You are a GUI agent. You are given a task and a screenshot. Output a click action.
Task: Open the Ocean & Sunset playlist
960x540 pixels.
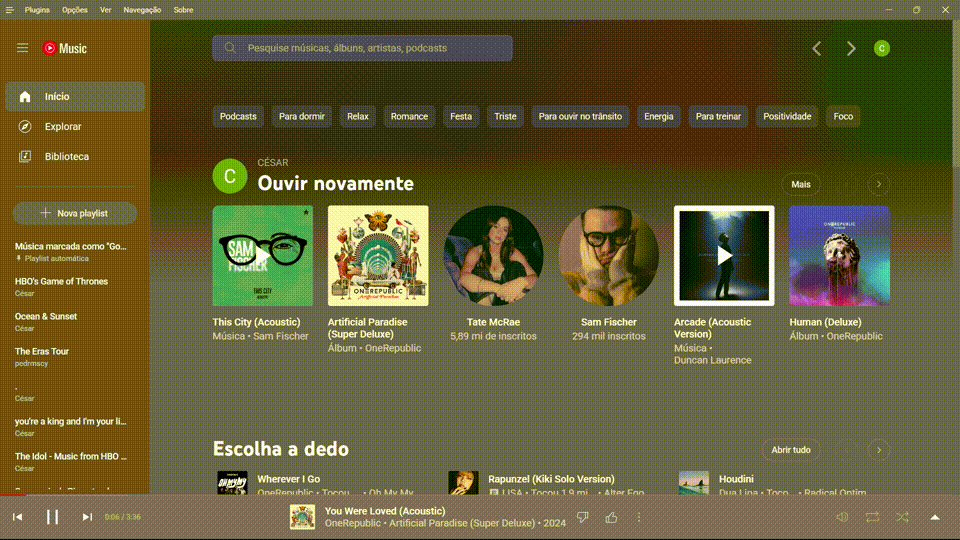[x=75, y=321]
